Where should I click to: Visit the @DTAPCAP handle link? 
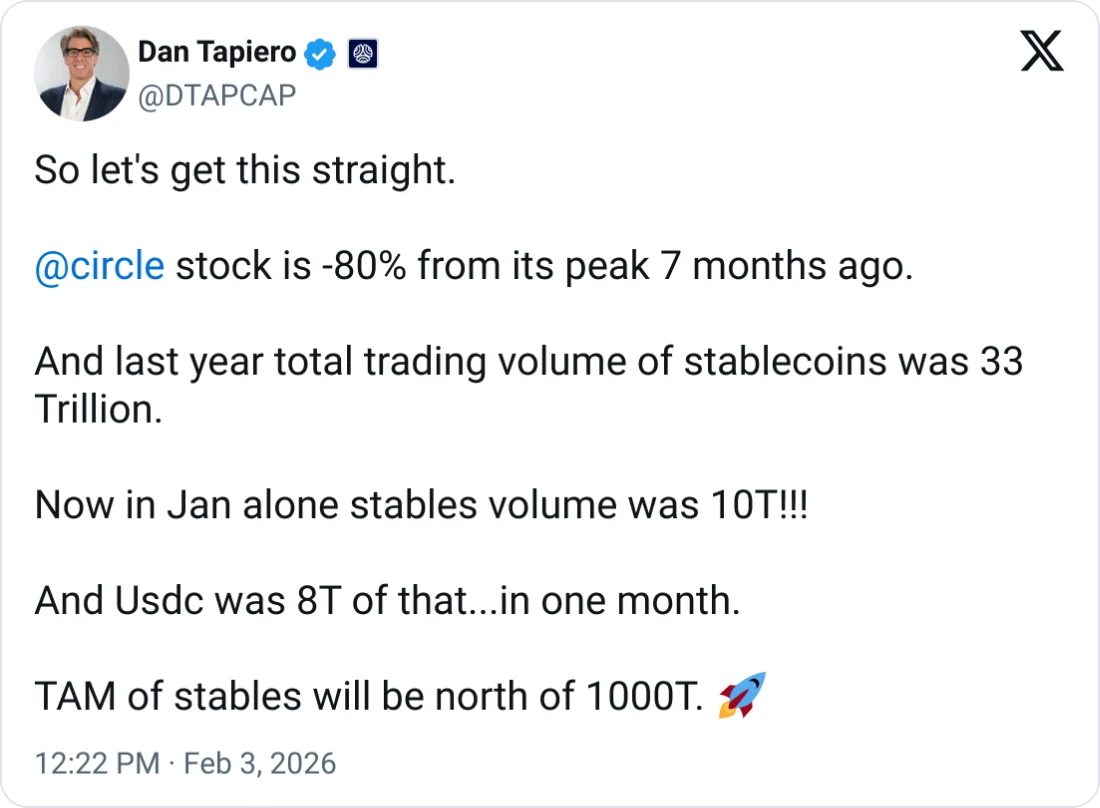click(216, 94)
